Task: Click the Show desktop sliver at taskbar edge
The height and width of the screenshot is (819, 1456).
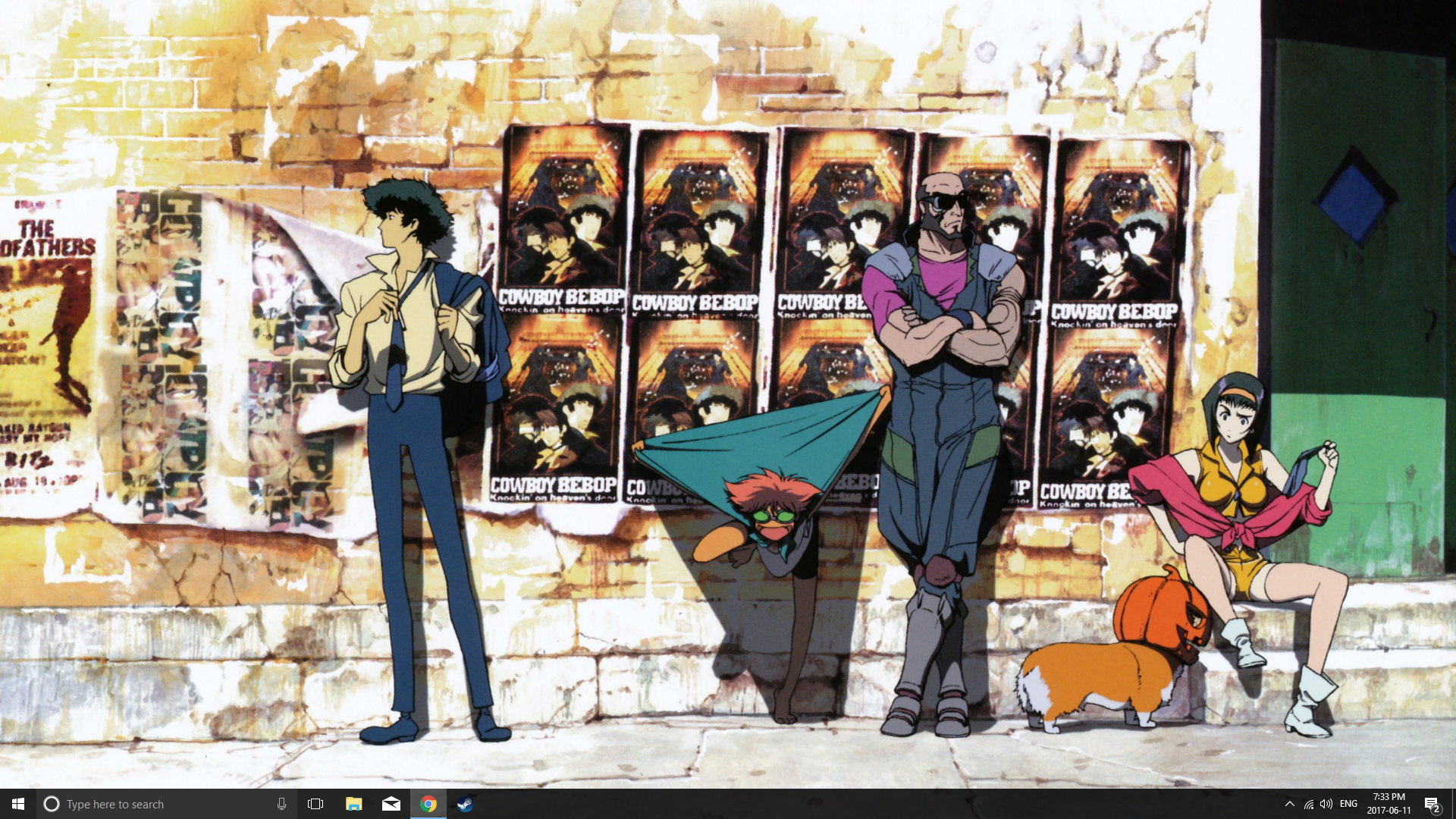Action: click(1453, 804)
